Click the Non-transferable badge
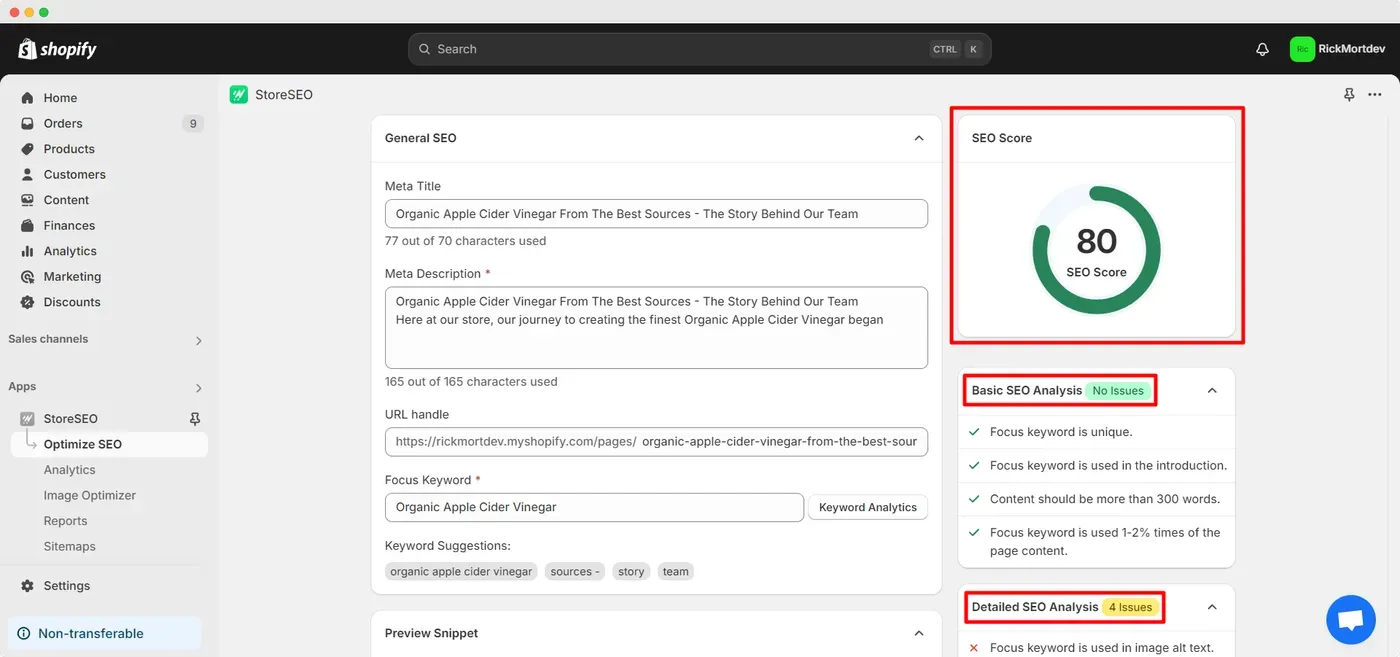Image resolution: width=1400 pixels, height=657 pixels. tap(104, 633)
